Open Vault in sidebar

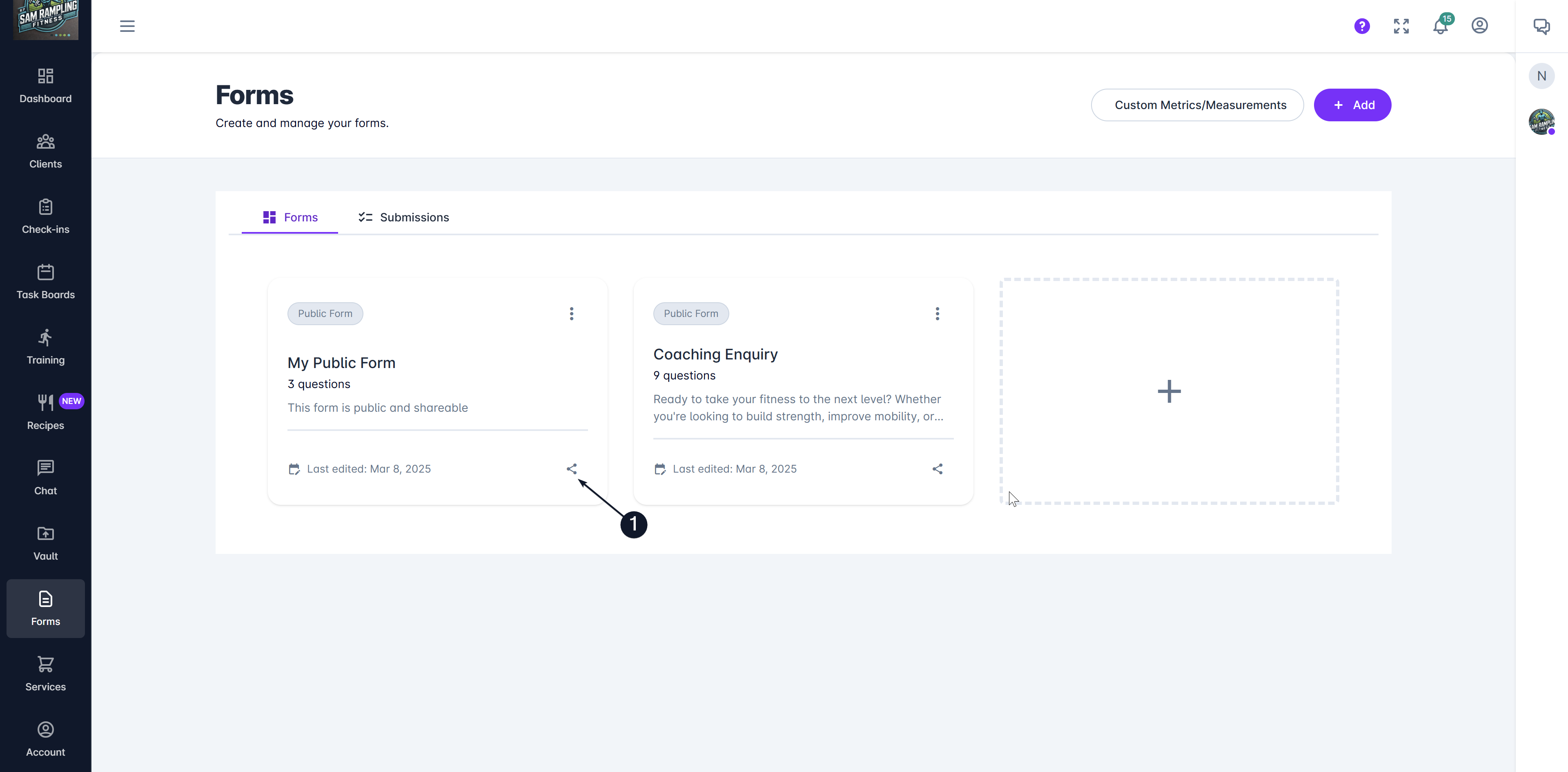coord(46,543)
